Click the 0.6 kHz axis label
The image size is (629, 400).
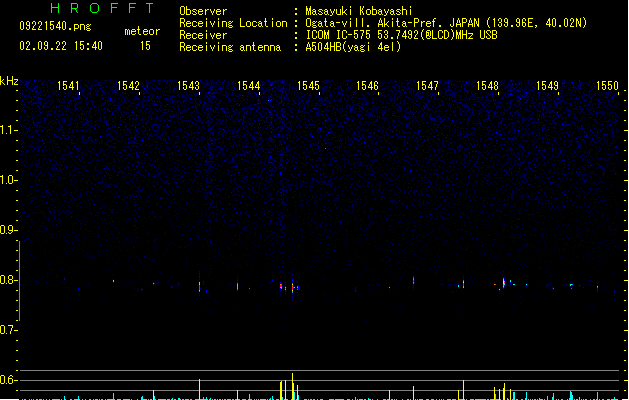pyautogui.click(x=8, y=380)
